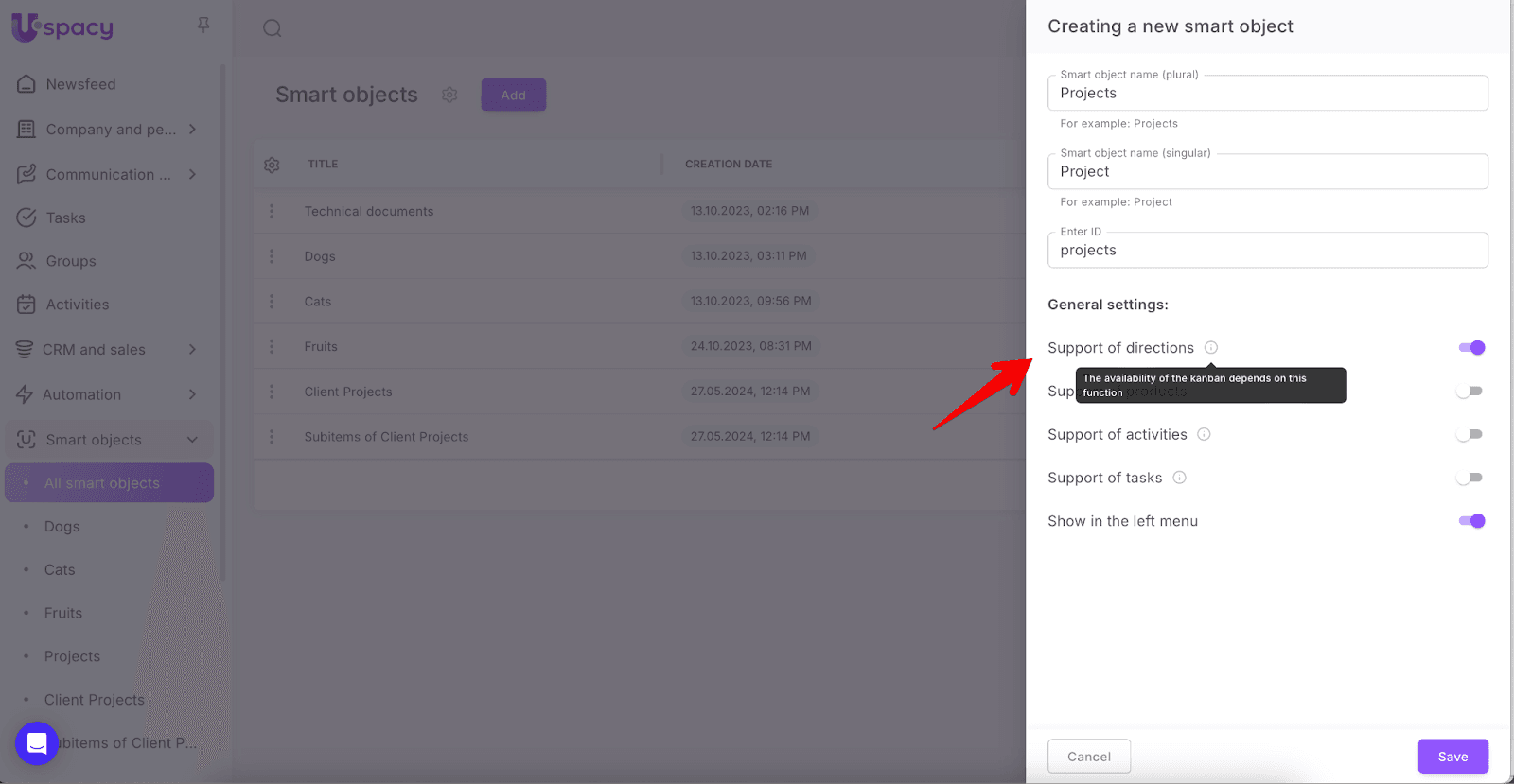Open Newsfeed from the sidebar
This screenshot has width=1514, height=784.
click(80, 84)
